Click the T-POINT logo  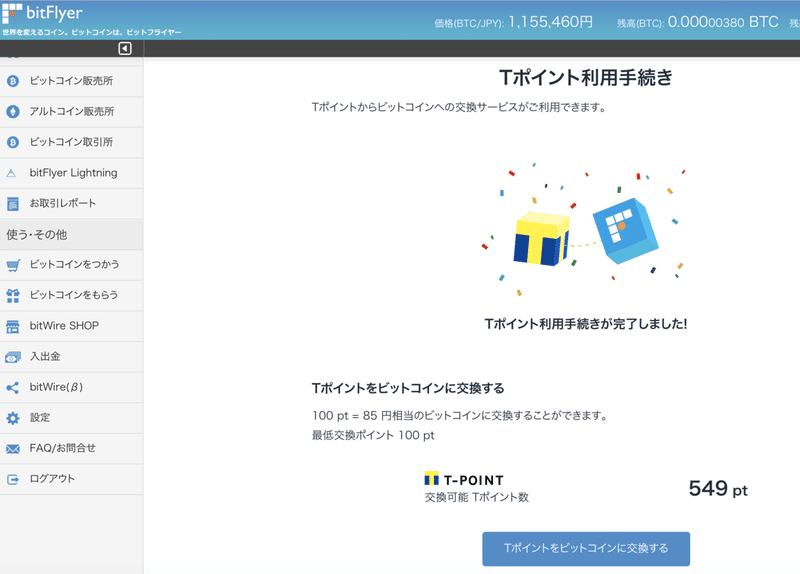click(x=464, y=480)
